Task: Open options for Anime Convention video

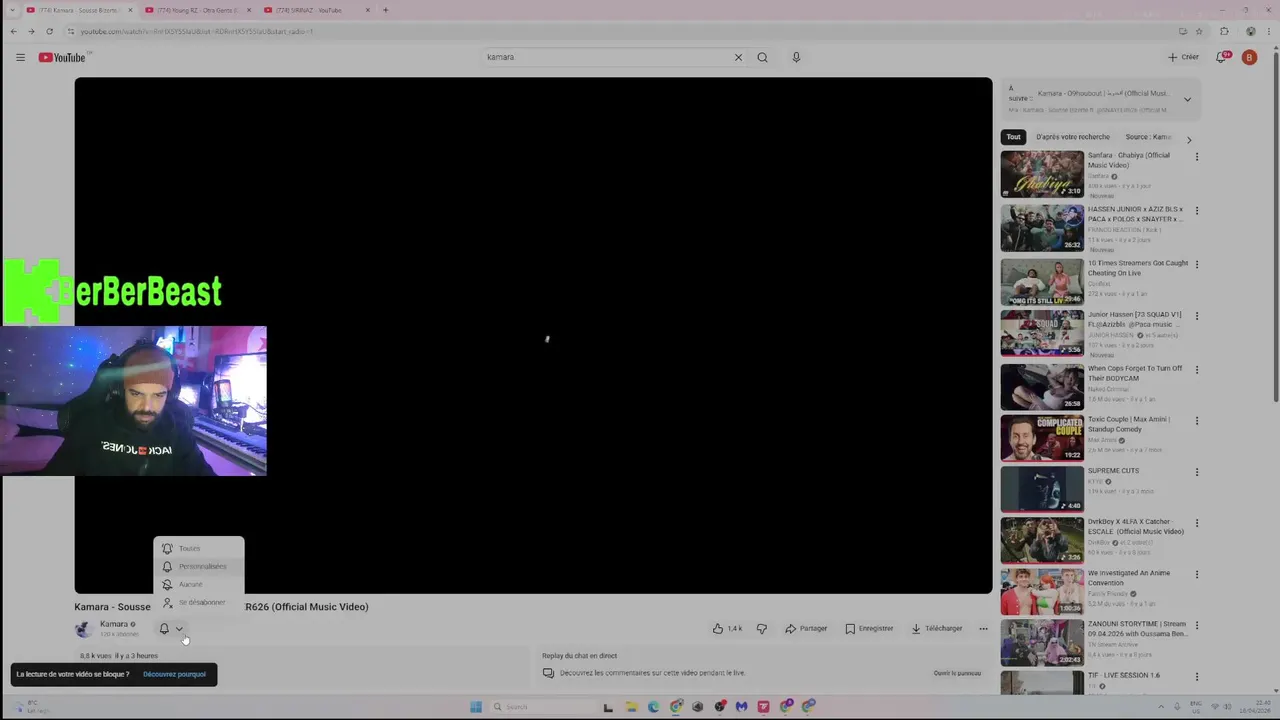Action: pos(1196,575)
